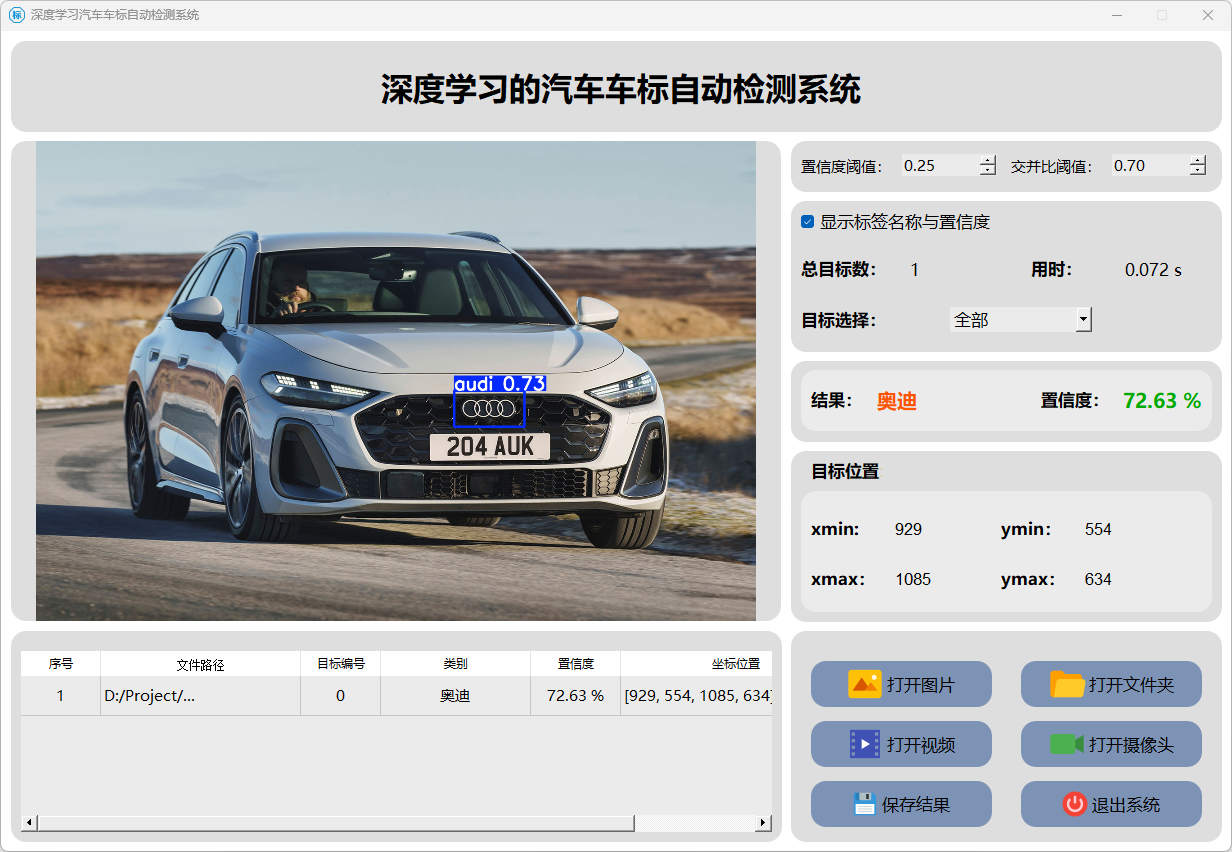Decrease 交并比阈值 using the down arrow

click(x=1198, y=171)
